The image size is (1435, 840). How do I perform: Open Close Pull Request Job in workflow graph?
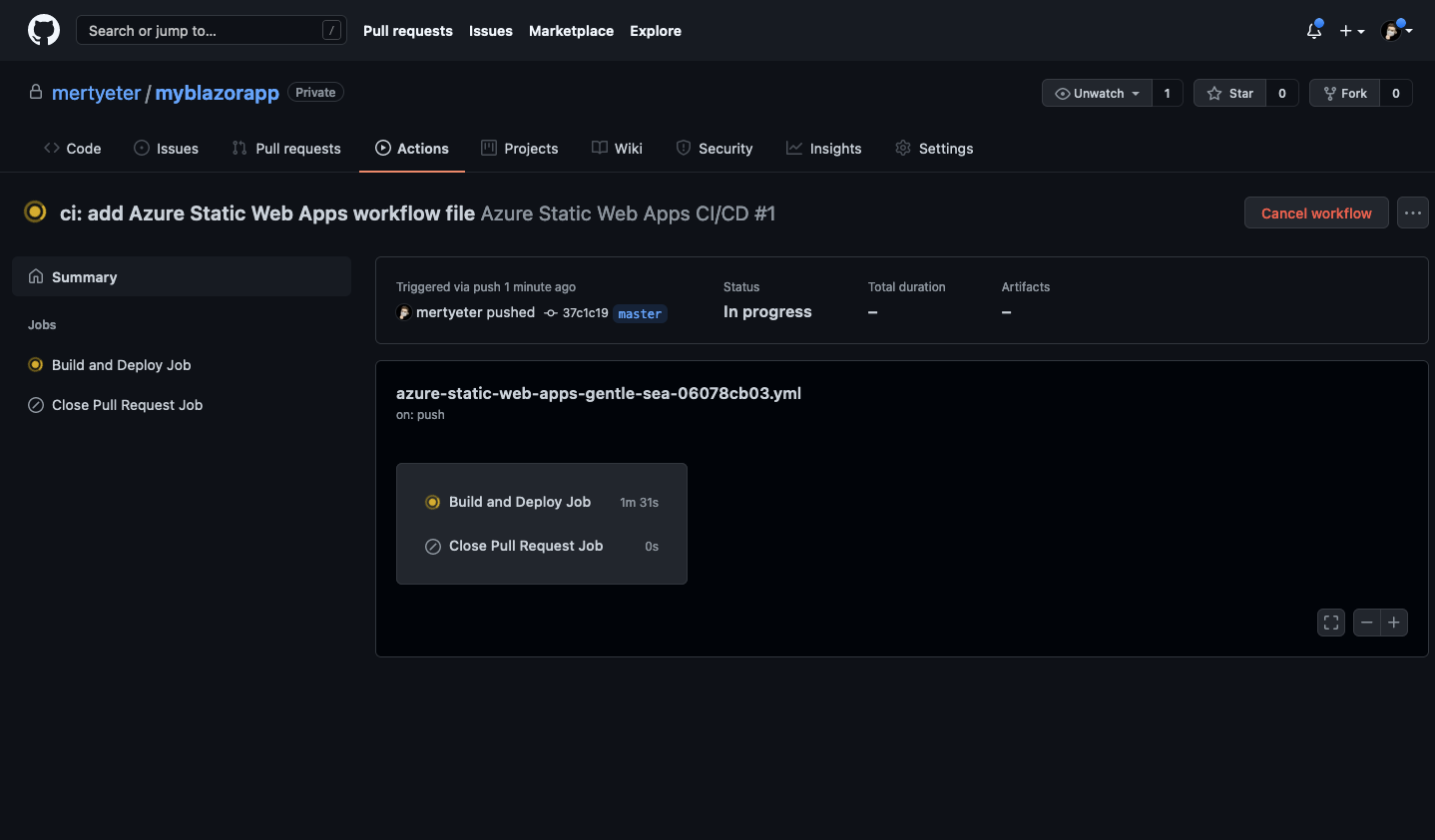tap(542, 546)
